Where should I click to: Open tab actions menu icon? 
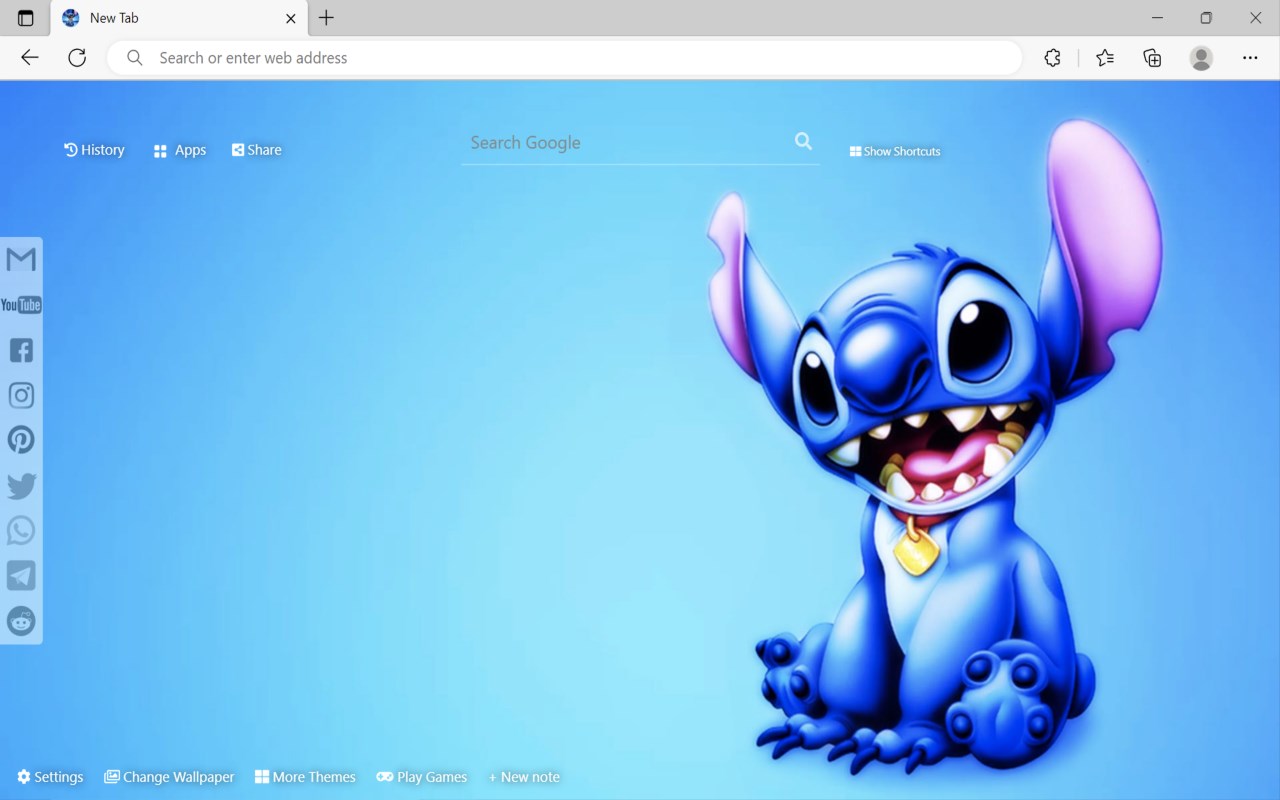26,18
